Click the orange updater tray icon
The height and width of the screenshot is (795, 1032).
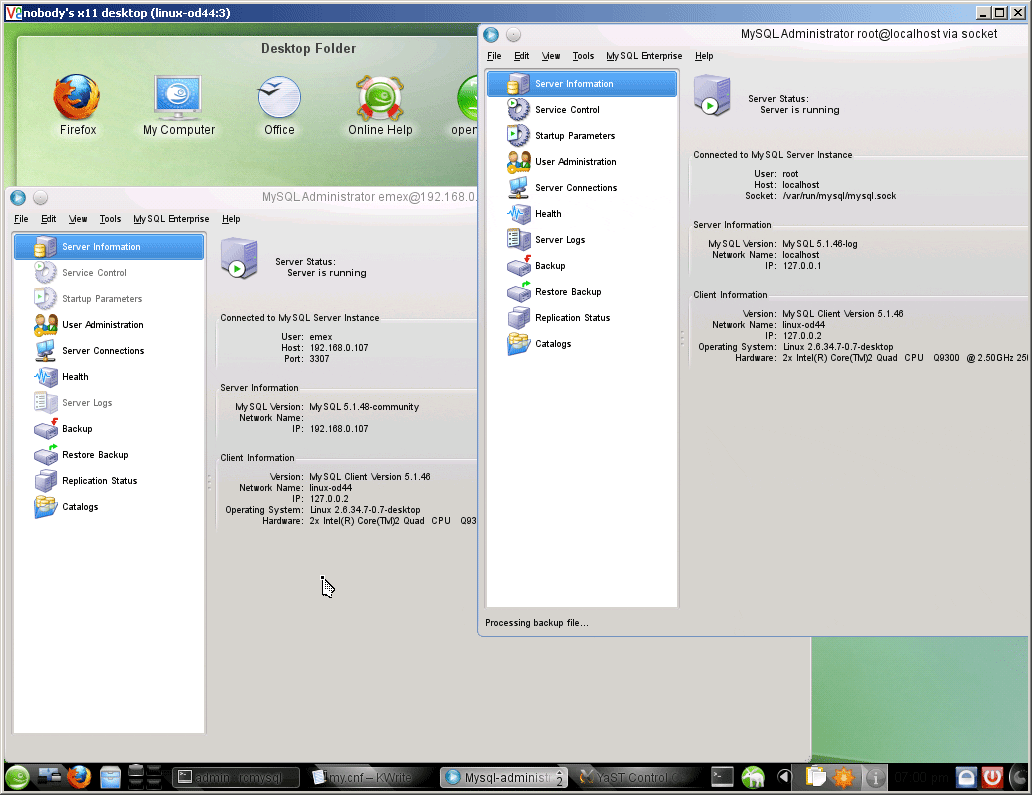click(x=844, y=777)
